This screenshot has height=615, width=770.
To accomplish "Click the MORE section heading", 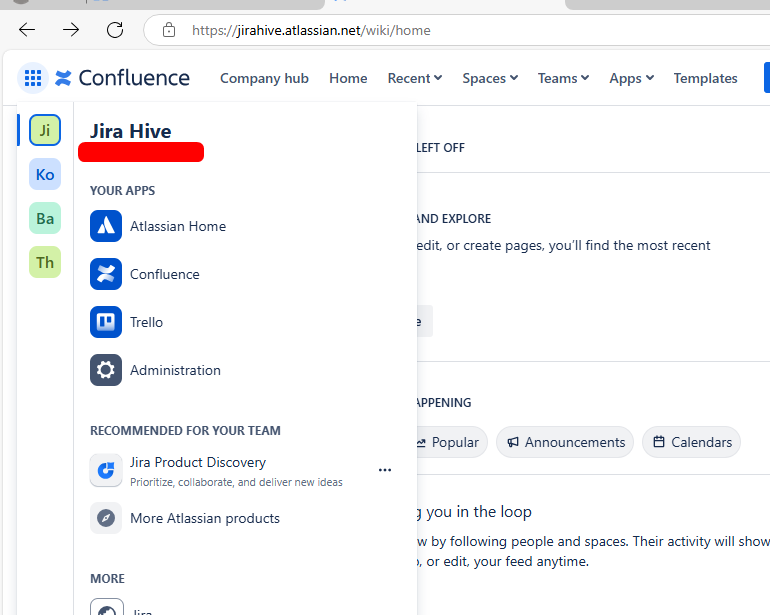I will [107, 579].
